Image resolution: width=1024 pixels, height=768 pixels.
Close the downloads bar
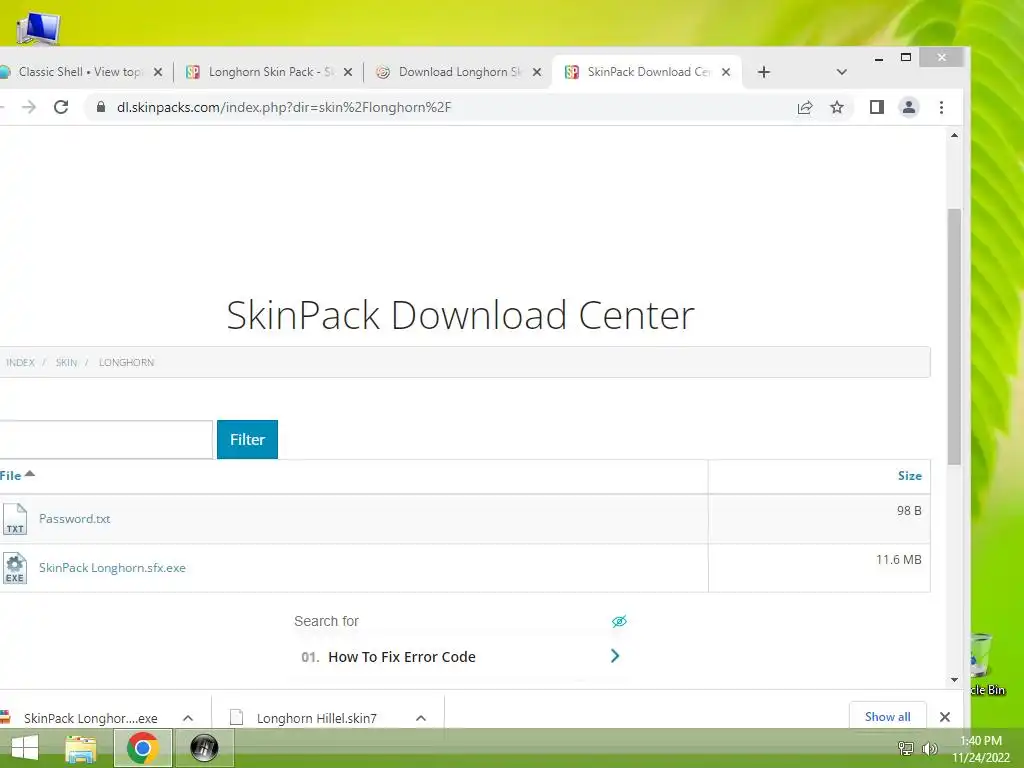(x=944, y=717)
